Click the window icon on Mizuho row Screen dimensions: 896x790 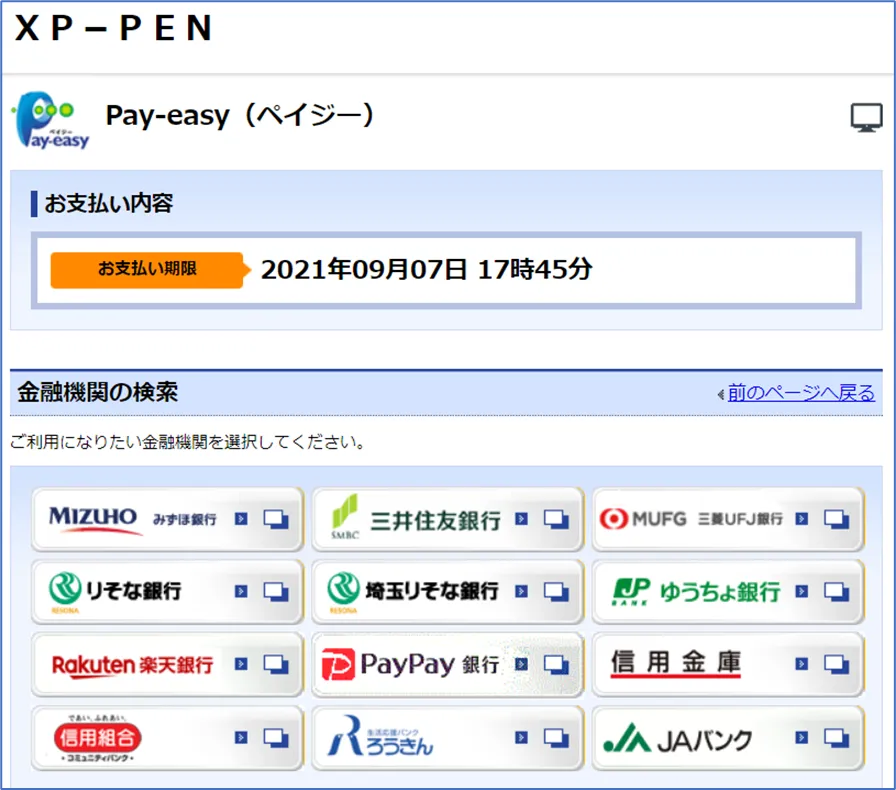coord(275,519)
